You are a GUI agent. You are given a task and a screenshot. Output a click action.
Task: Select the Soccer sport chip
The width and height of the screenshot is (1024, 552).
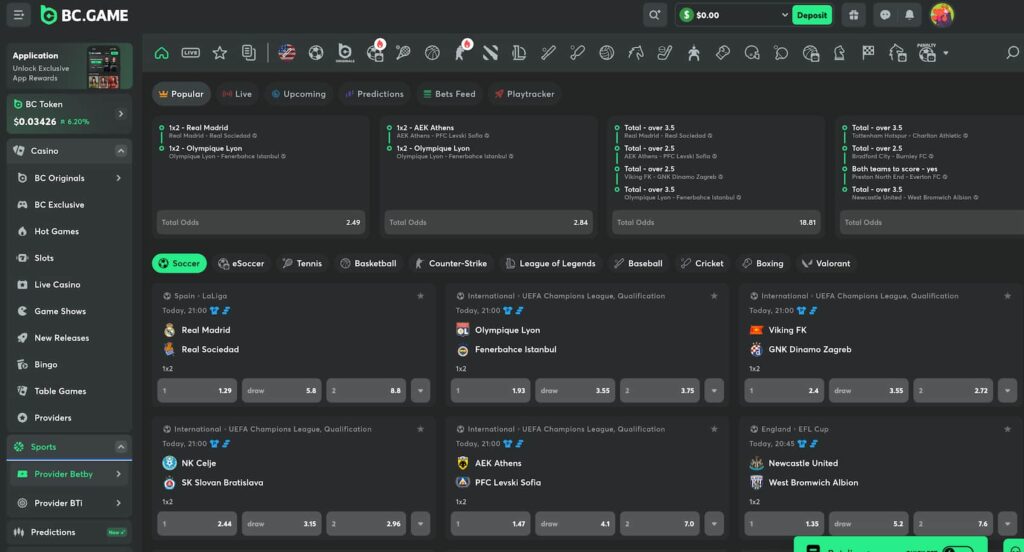(x=179, y=263)
